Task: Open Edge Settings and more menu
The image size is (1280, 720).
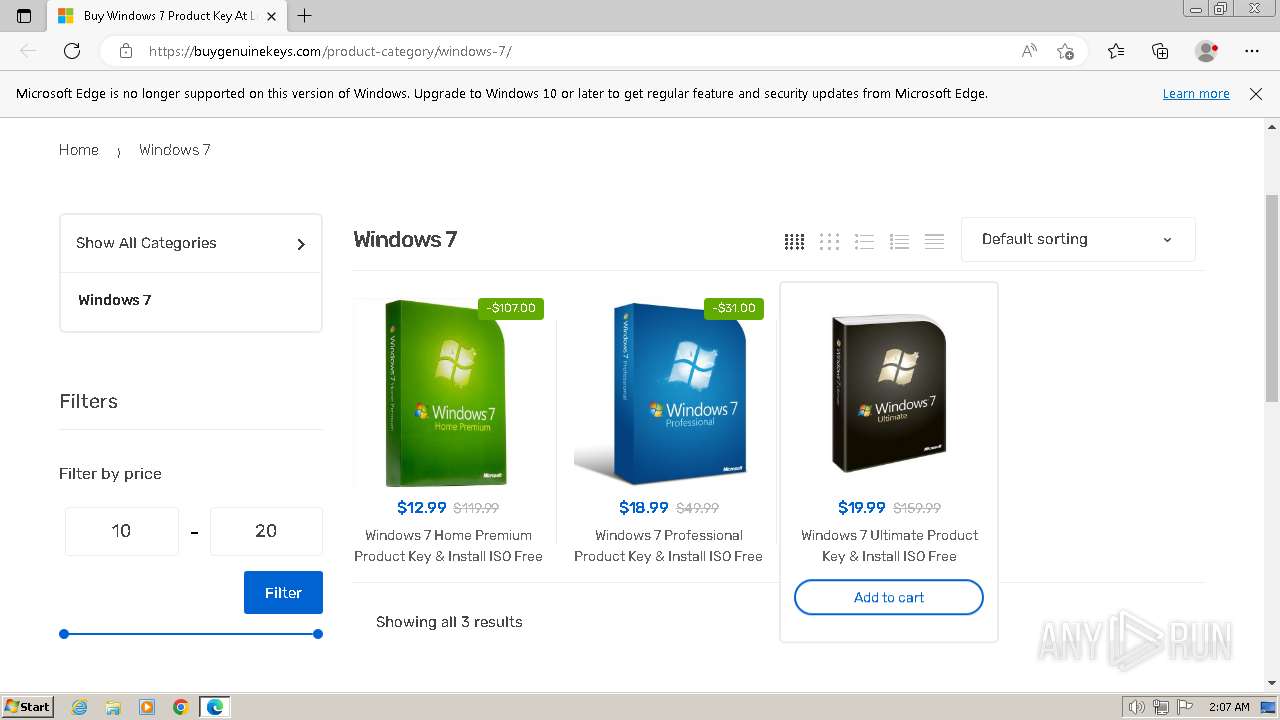Action: pos(1252,51)
